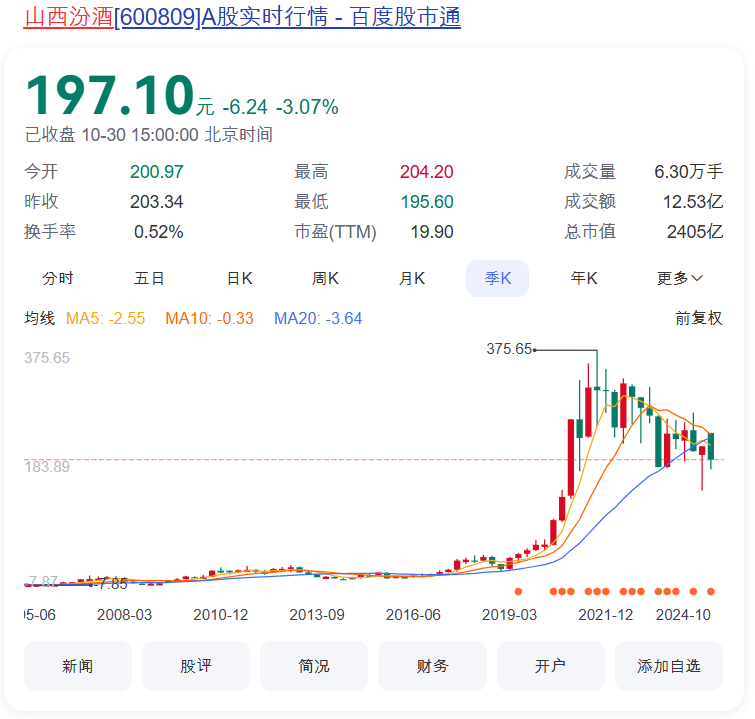Click the 2010-12 date axis label
Screen dimensions: 755x719
click(221, 615)
